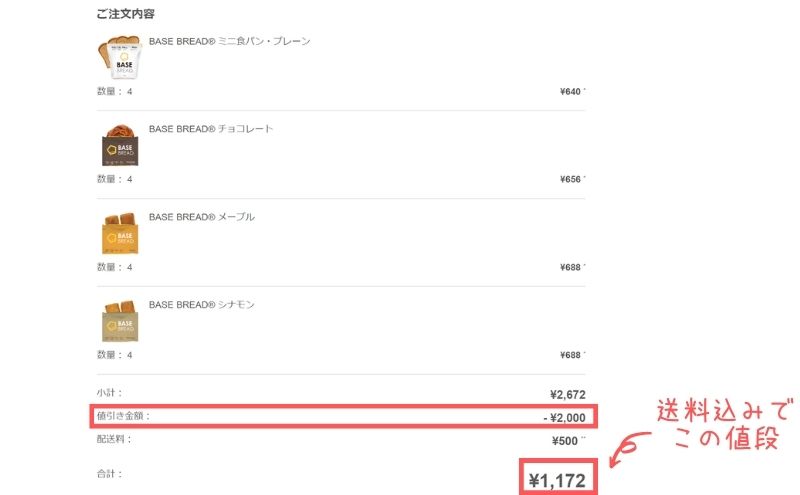Screen dimensions: 800x495
Task: Open the BASE BREAD チョコレート product name
Action: 211,129
